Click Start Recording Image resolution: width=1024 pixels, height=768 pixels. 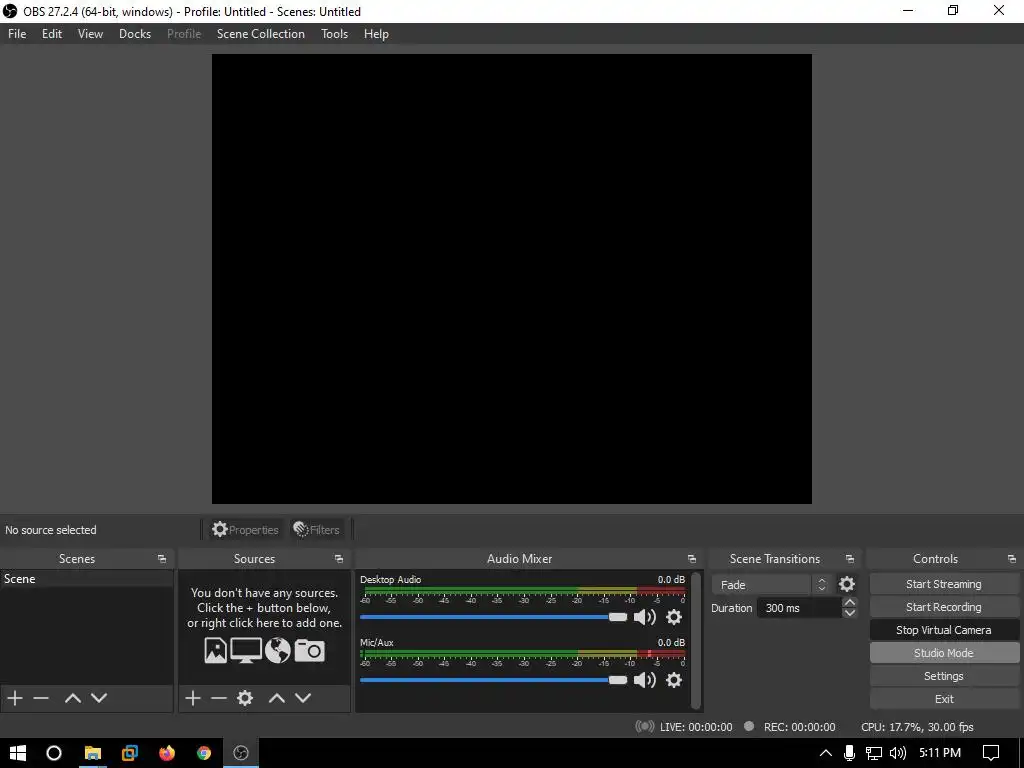[x=944, y=607]
